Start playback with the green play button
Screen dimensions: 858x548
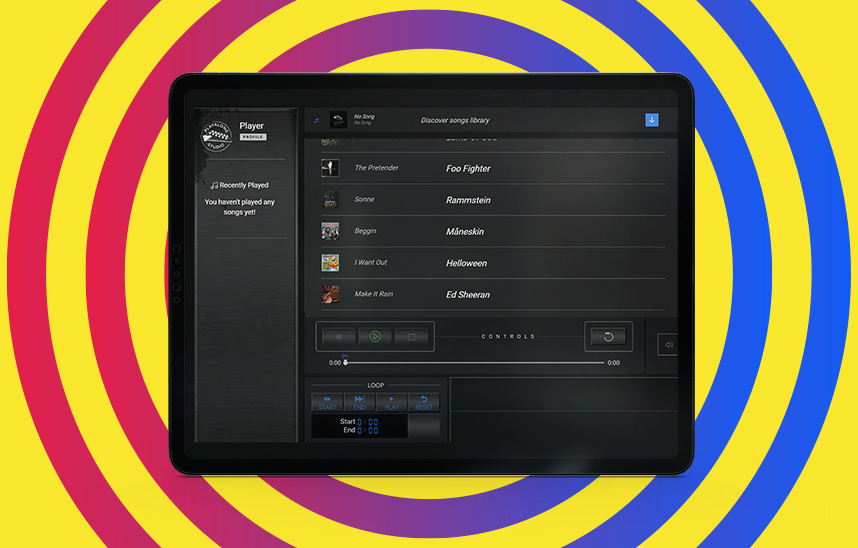point(375,337)
